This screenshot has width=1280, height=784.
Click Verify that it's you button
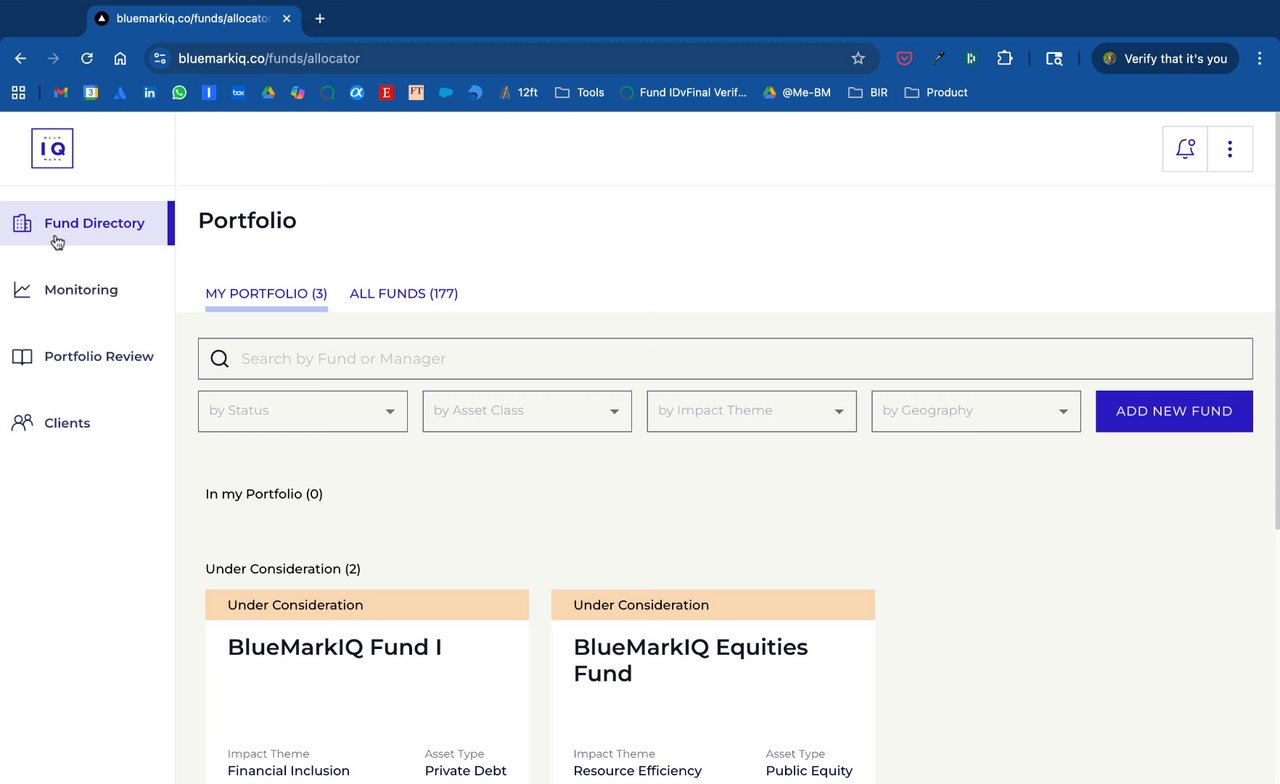(x=1165, y=59)
